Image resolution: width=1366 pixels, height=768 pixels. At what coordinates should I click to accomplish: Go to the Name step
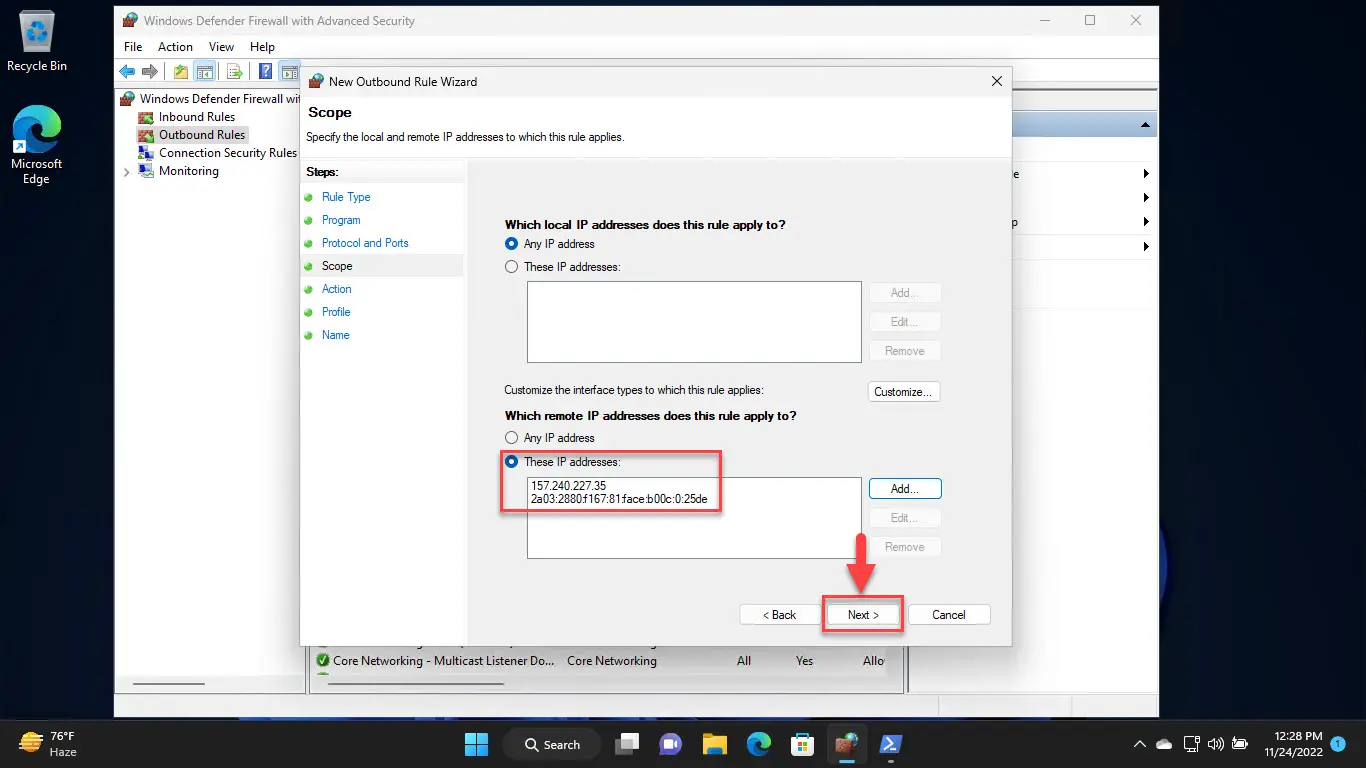pyautogui.click(x=336, y=335)
